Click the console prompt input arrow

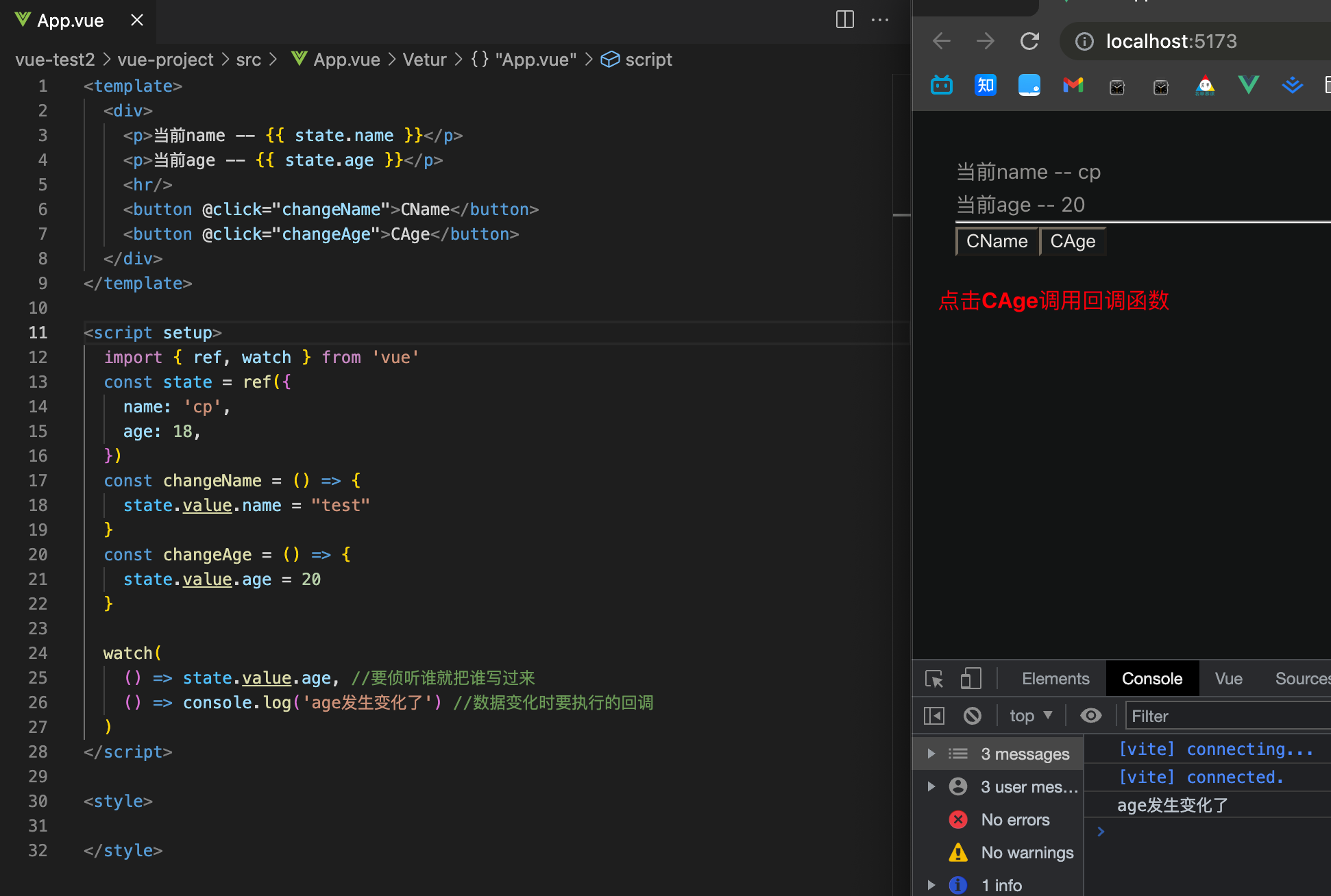tap(1101, 831)
